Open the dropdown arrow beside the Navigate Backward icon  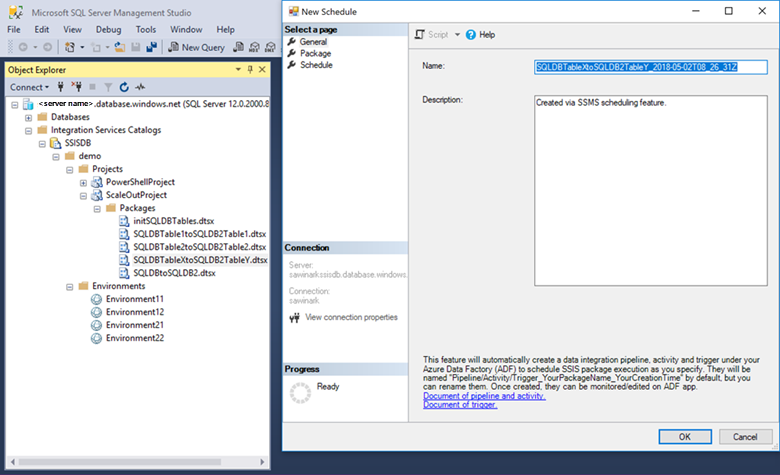(x=35, y=47)
